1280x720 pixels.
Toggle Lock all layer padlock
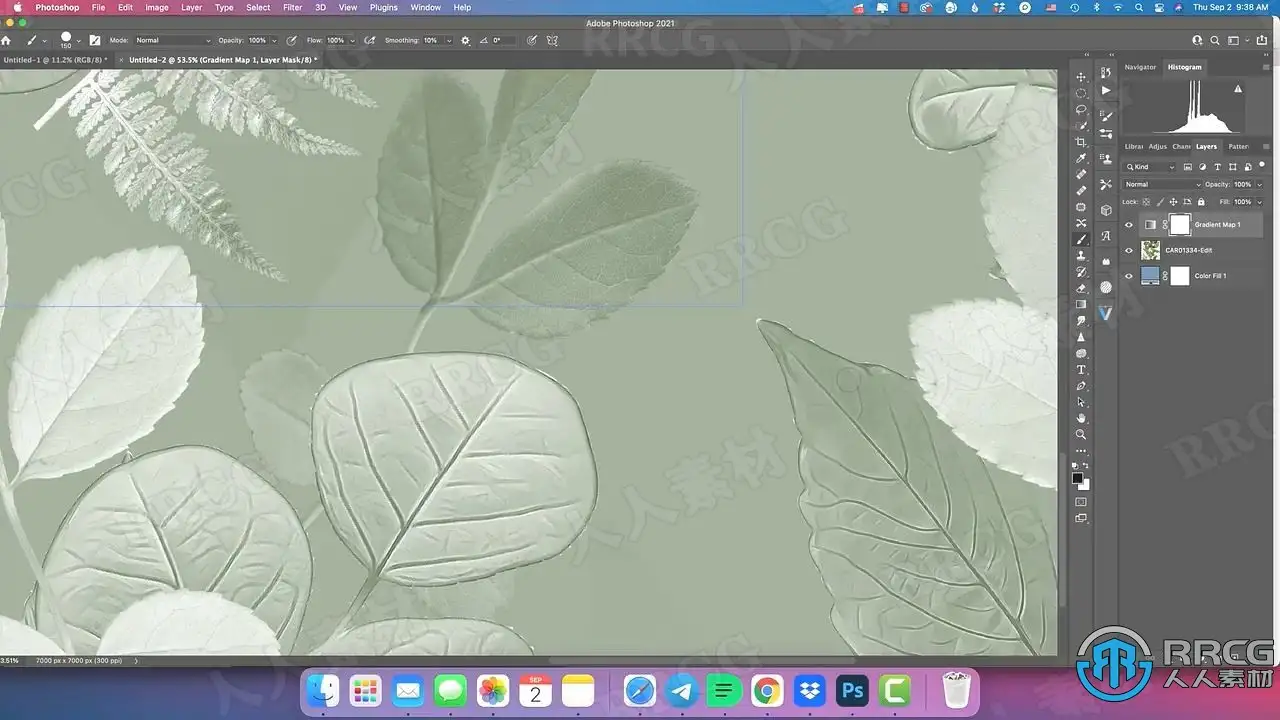tap(1201, 202)
